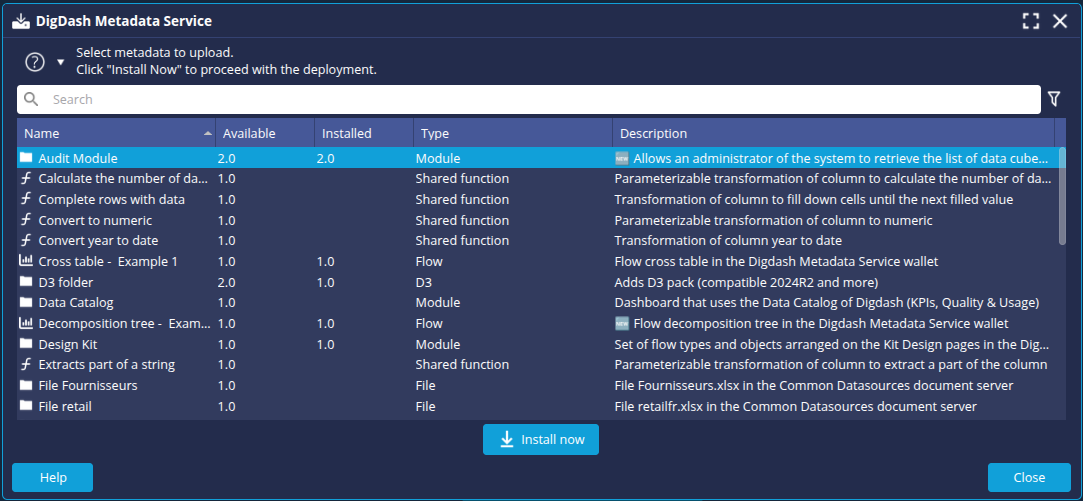Click Installed 2.0 for Audit Module
The width and height of the screenshot is (1083, 501).
point(326,158)
